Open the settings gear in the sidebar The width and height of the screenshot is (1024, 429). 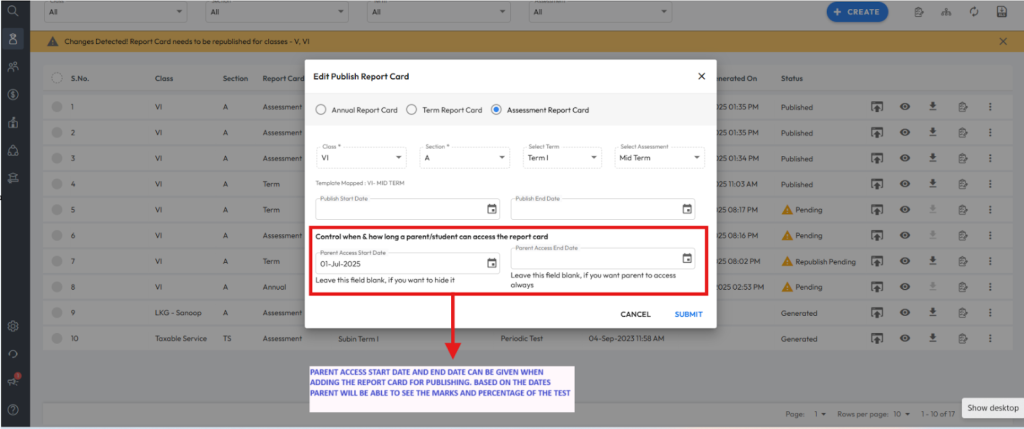(x=12, y=326)
